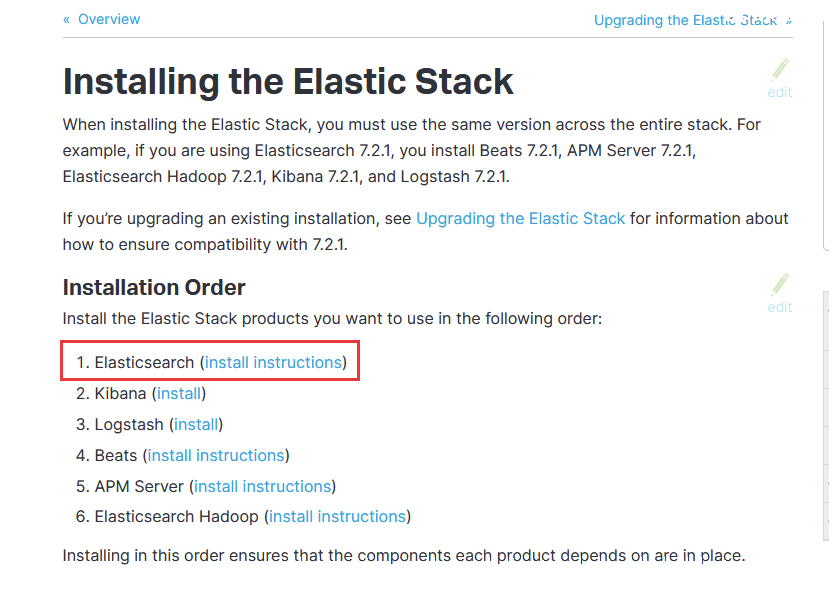This screenshot has height=596, width=829.
Task: Open Elasticsearch Hadoop install instructions link
Action: pos(338,517)
